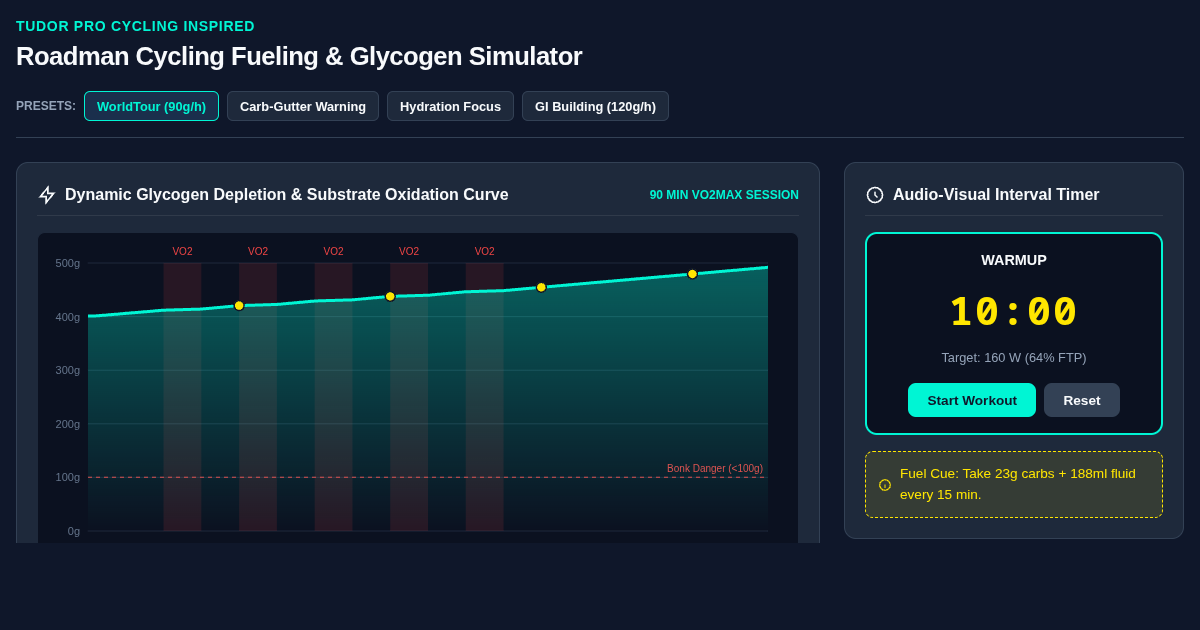
Task: Click the clock icon next to Audio-Visual Interval Timer
Action: click(x=875, y=195)
